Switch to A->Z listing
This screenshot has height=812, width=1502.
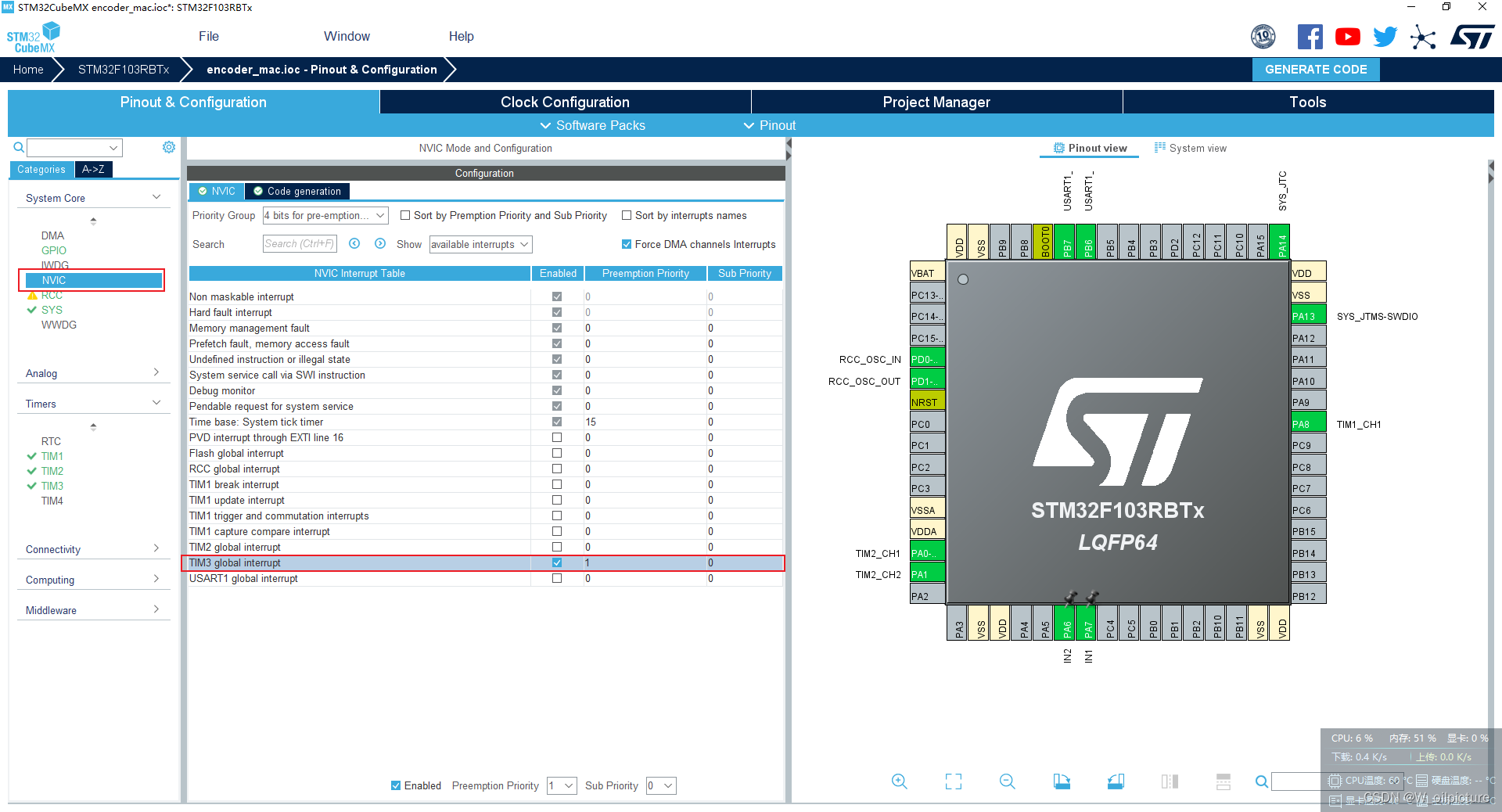(x=93, y=169)
